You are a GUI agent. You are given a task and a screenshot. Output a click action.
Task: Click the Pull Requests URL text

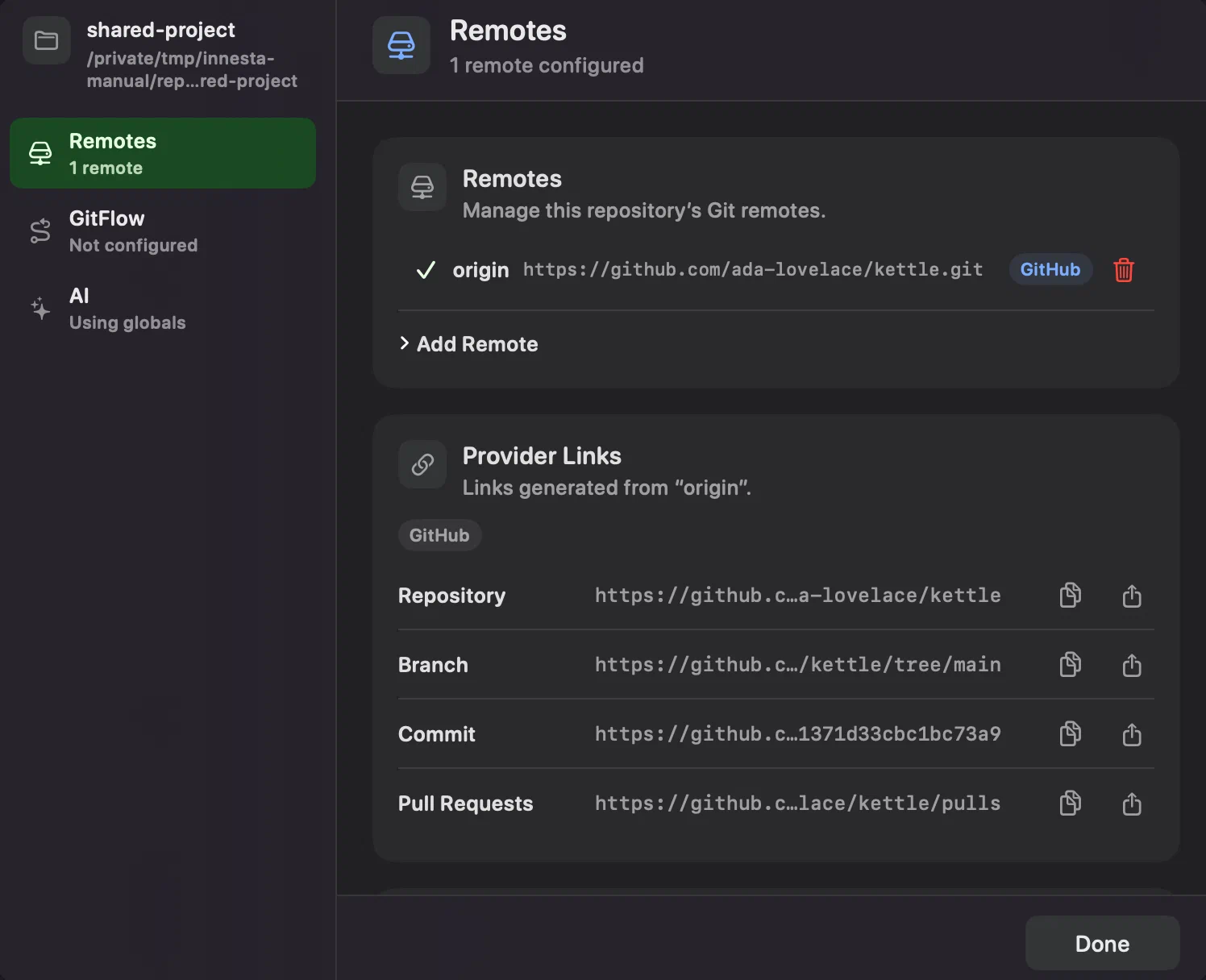[798, 804]
